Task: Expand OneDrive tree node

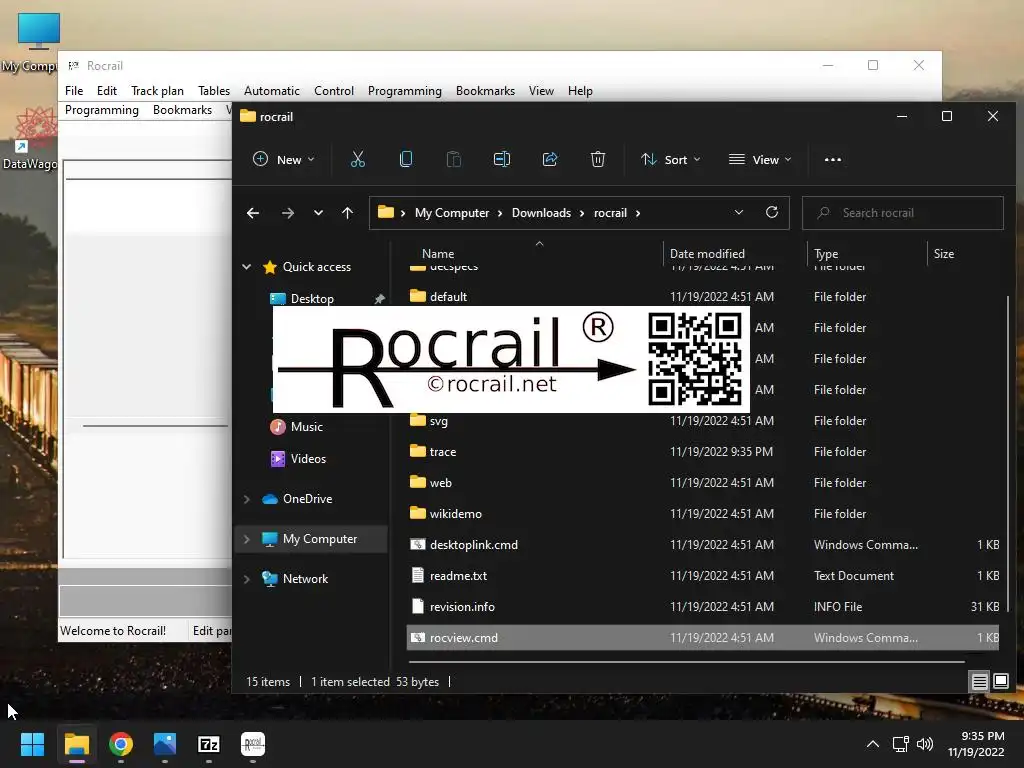Action: 247,499
